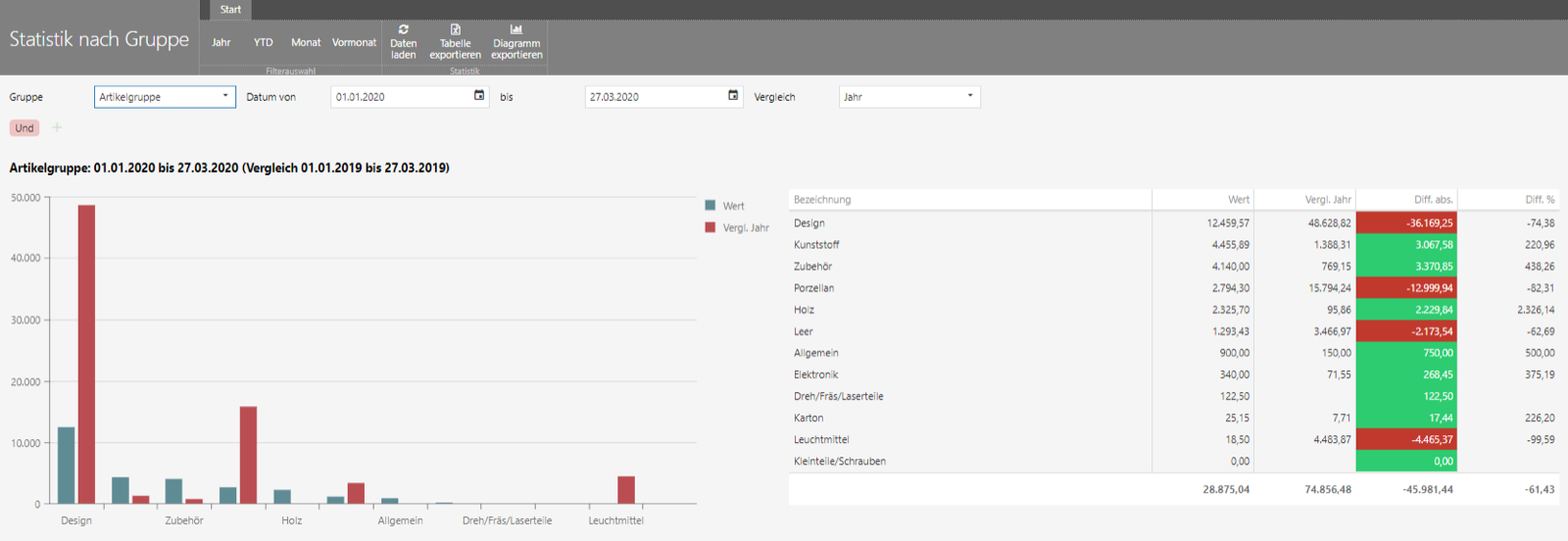Click the Und filter tag
Screen dimensions: 1568x541
(24, 128)
